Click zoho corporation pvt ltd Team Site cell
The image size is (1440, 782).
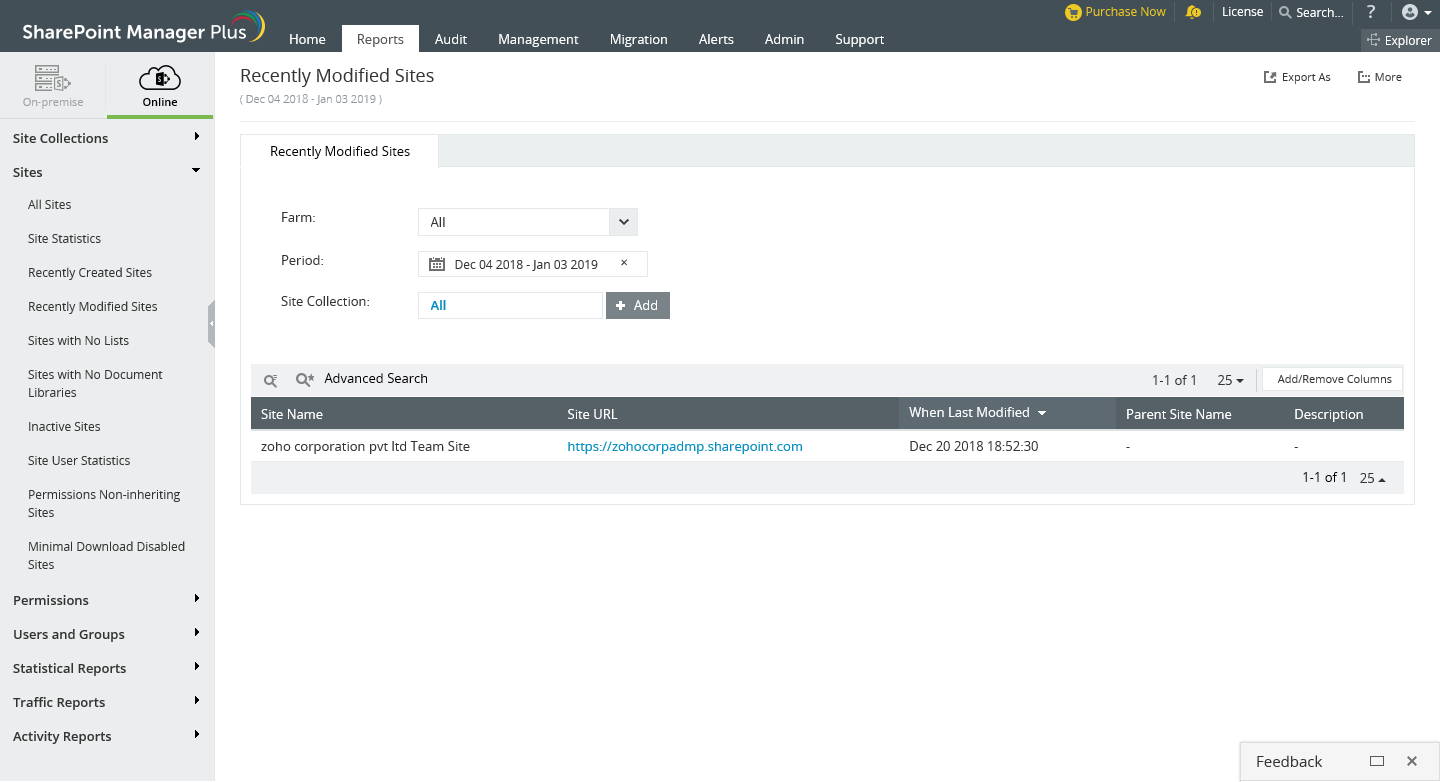tap(365, 446)
